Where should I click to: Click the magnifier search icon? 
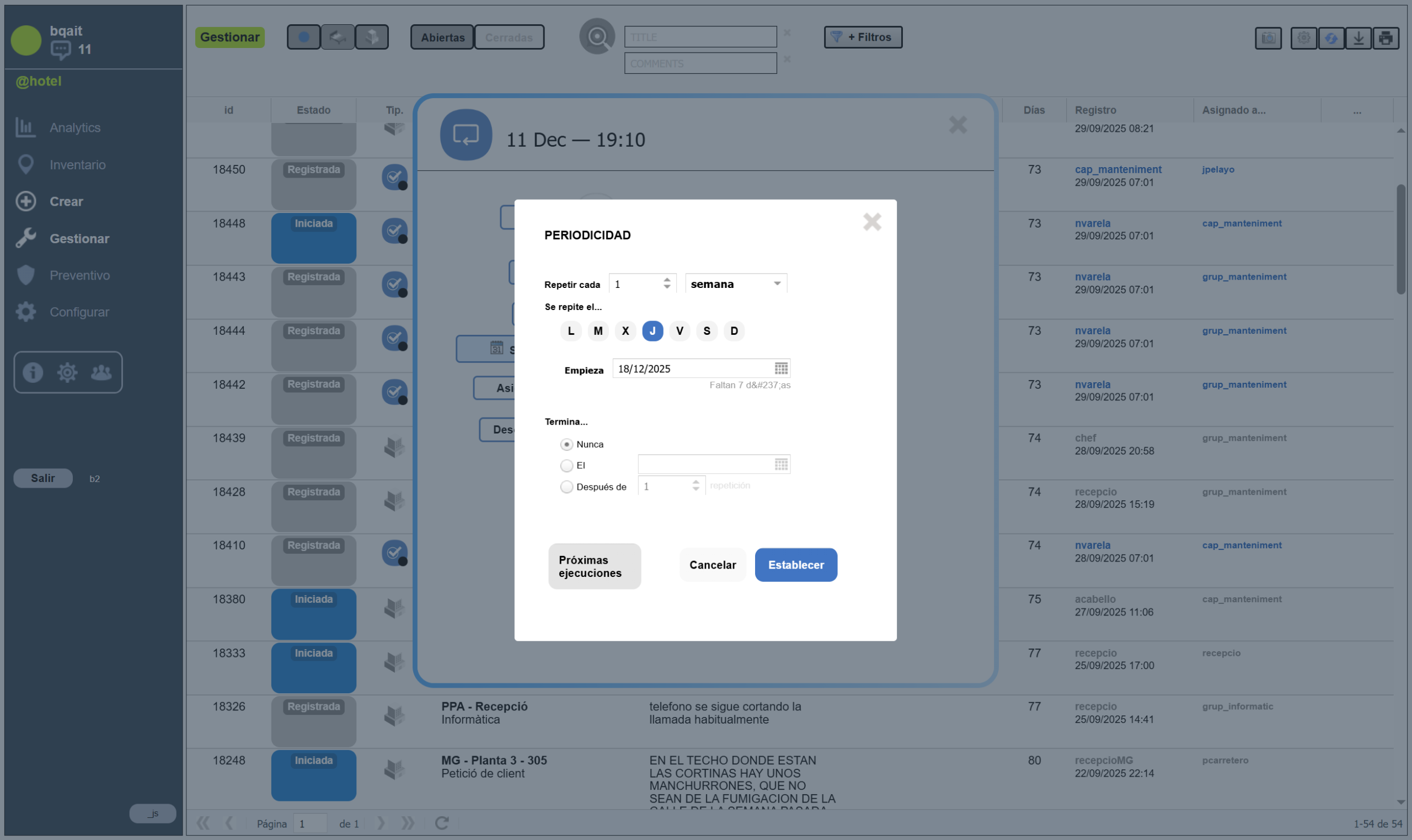click(596, 37)
